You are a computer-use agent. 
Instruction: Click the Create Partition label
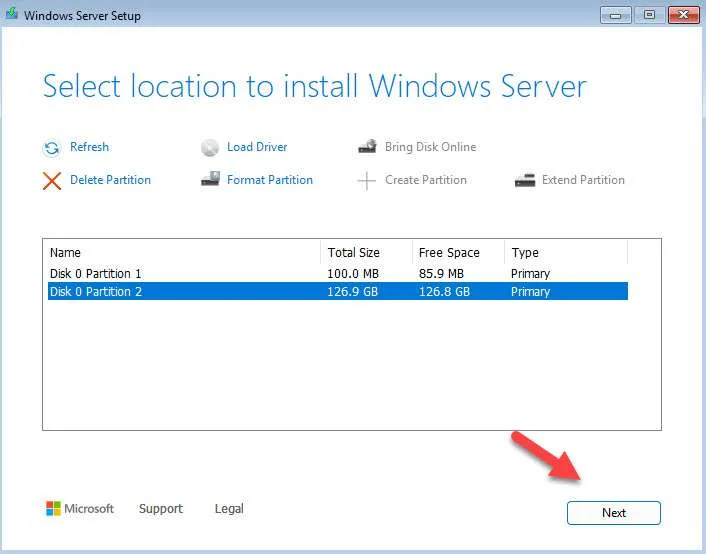pyautogui.click(x=425, y=180)
